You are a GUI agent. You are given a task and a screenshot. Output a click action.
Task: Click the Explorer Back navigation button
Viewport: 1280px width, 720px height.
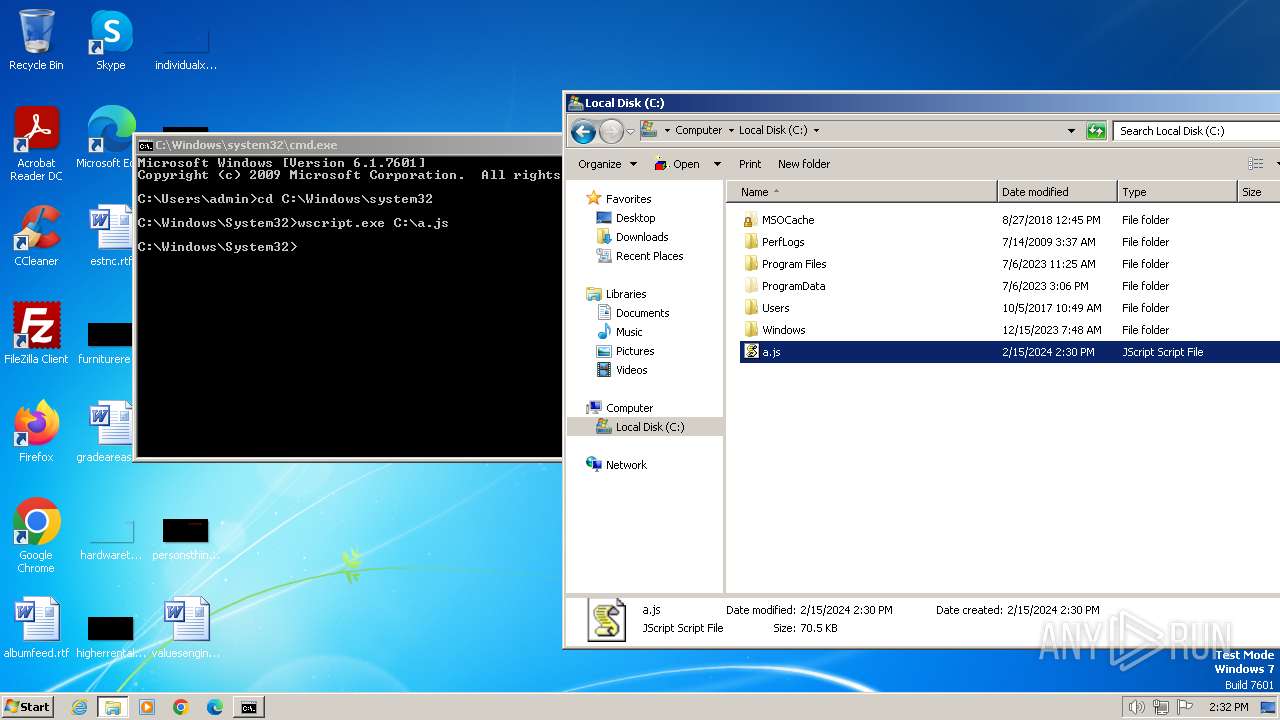pyautogui.click(x=583, y=131)
